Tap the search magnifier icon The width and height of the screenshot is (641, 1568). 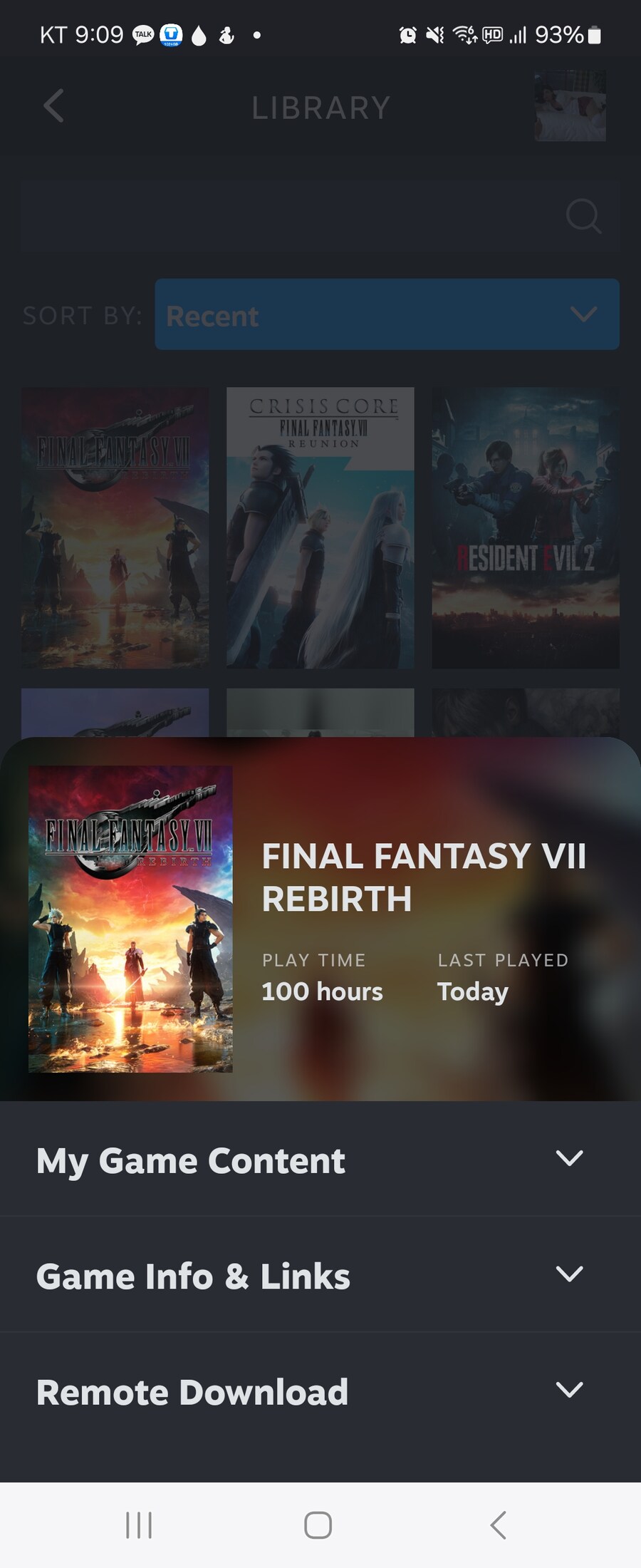point(583,215)
